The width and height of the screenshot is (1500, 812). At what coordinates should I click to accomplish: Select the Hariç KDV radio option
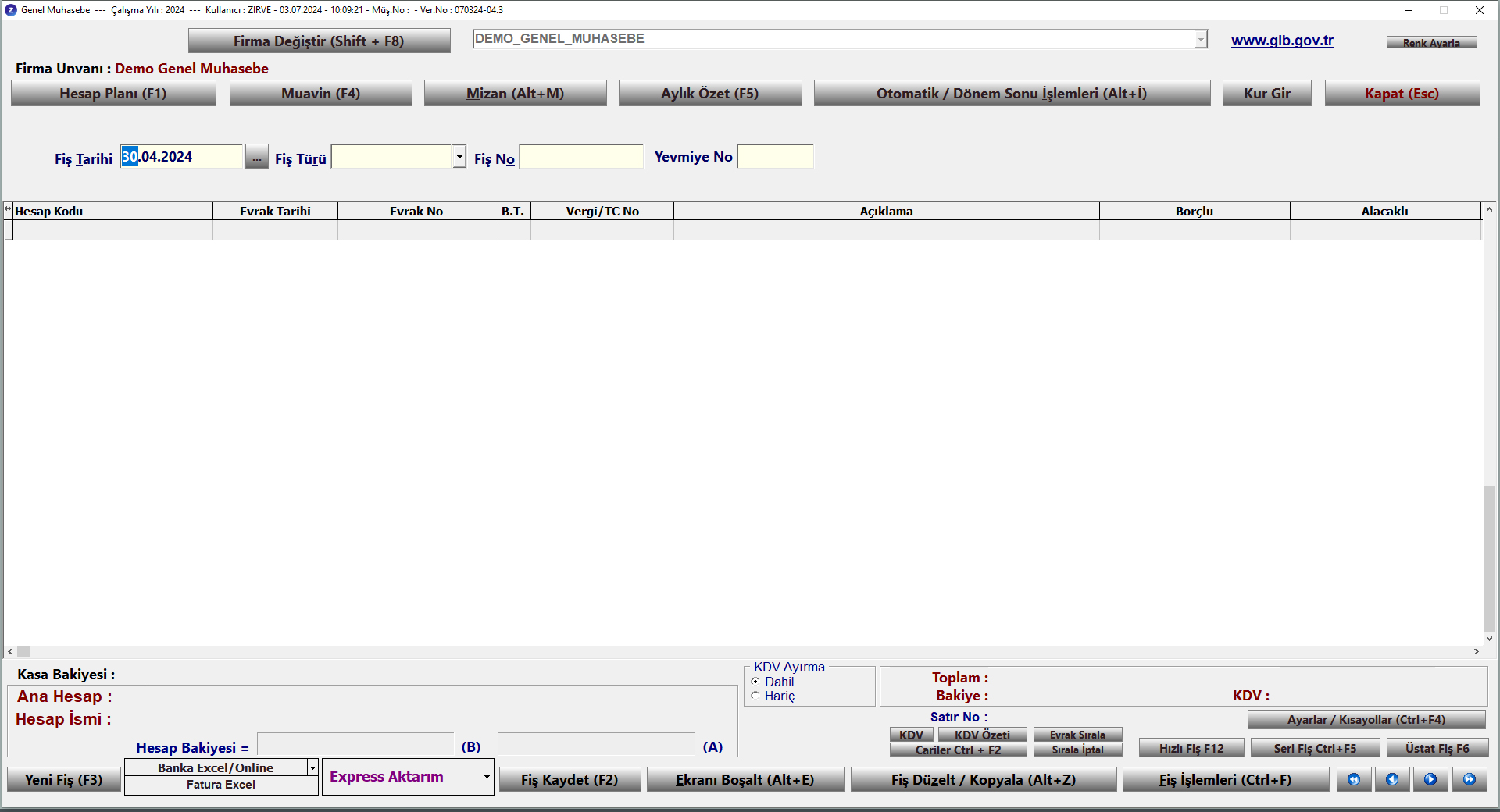point(755,696)
